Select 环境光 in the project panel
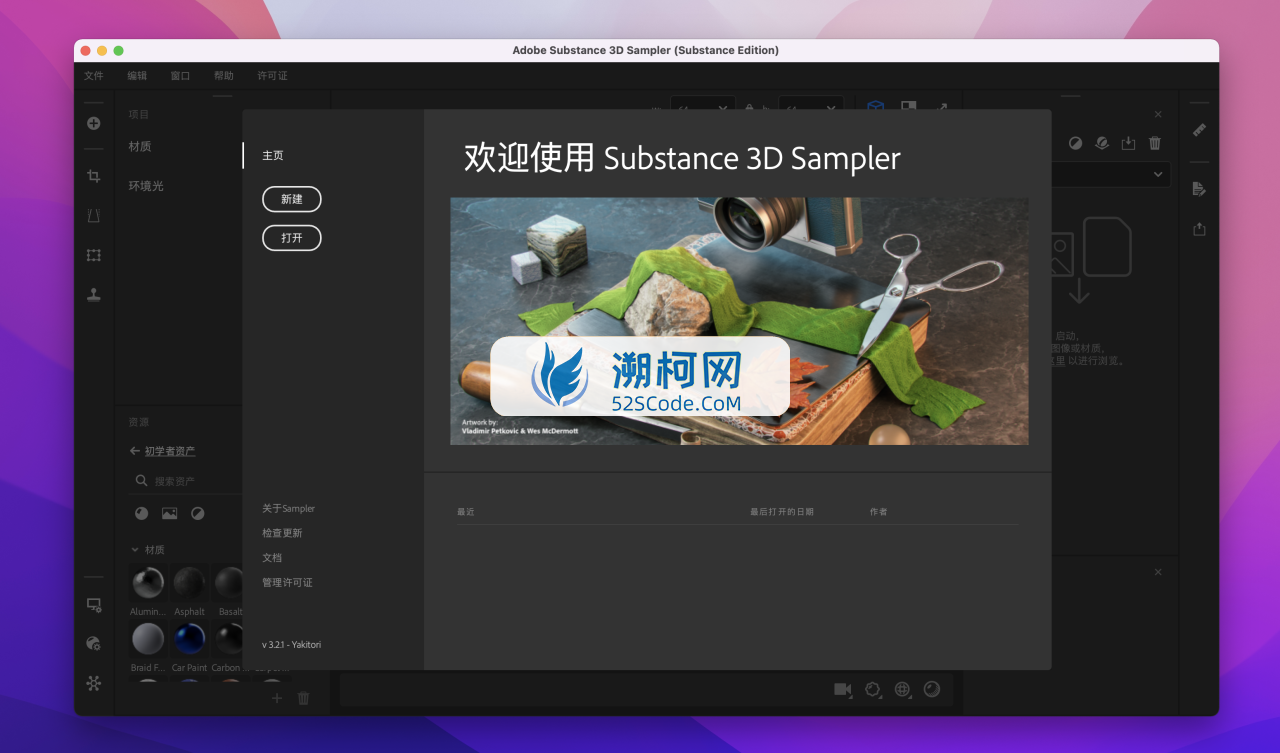This screenshot has width=1280, height=753. pyautogui.click(x=146, y=186)
